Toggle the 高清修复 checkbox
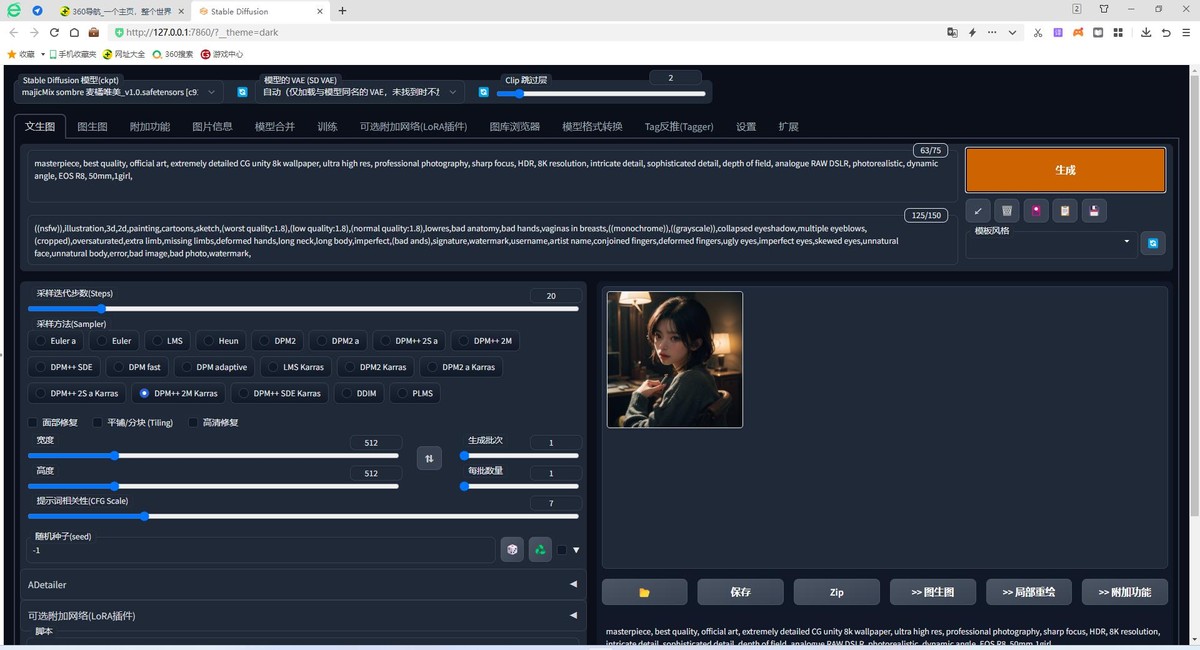The image size is (1200, 650). [193, 422]
